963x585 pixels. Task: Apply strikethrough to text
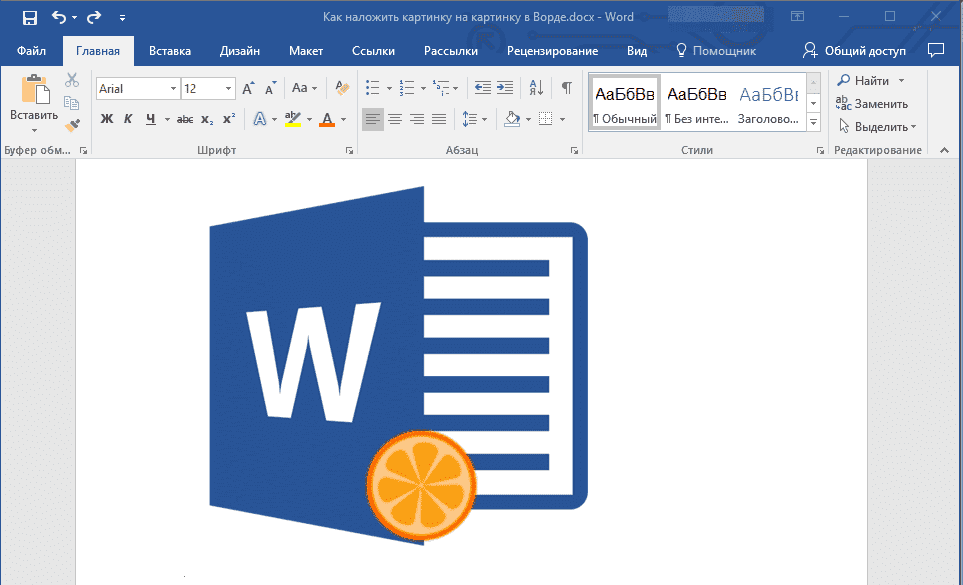[186, 118]
